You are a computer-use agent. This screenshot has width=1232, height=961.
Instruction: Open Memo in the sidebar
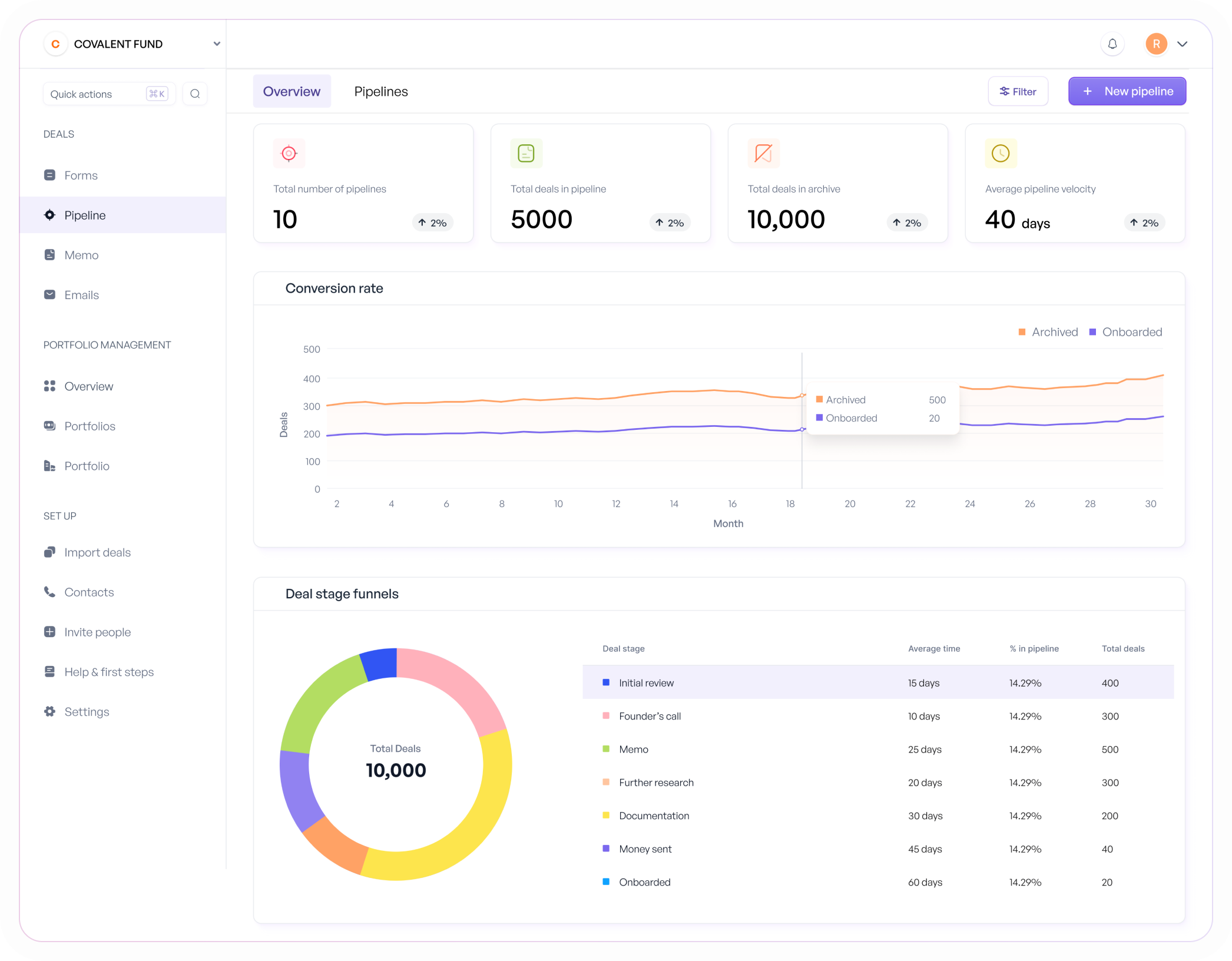coord(122,255)
